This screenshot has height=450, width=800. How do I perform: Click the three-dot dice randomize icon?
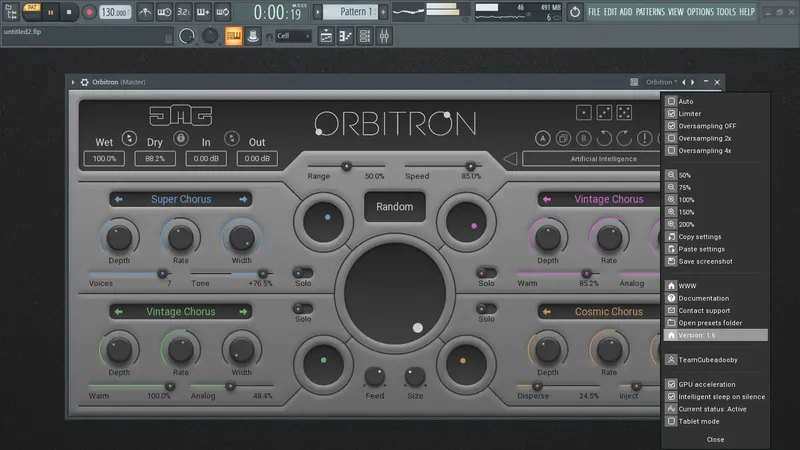pyautogui.click(x=604, y=112)
